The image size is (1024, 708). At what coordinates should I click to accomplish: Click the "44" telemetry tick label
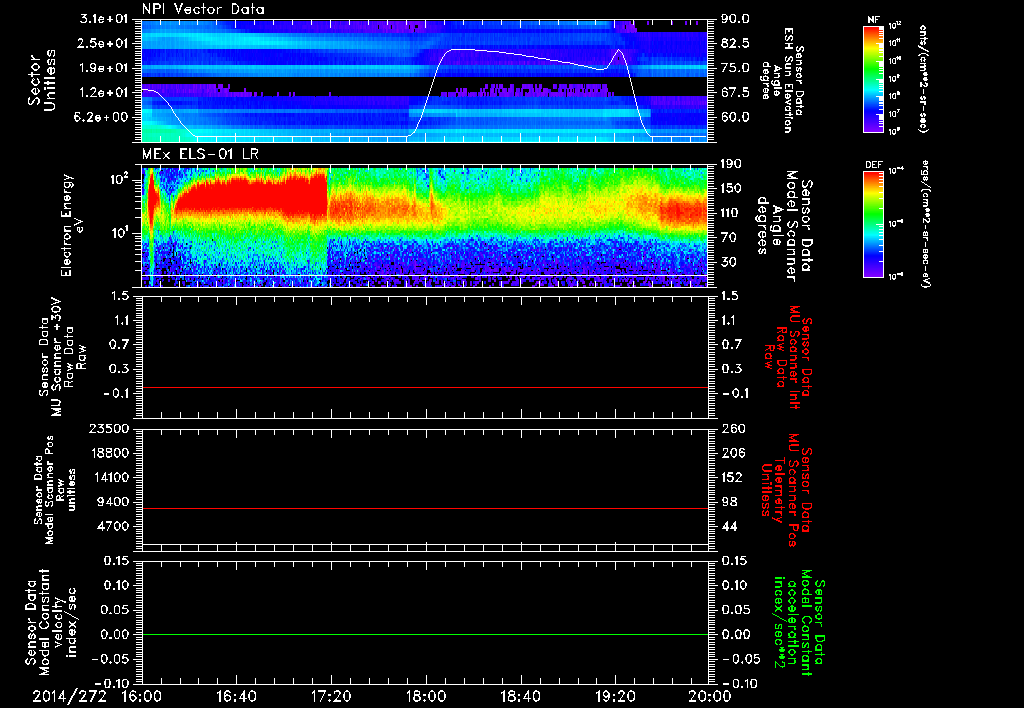click(729, 526)
